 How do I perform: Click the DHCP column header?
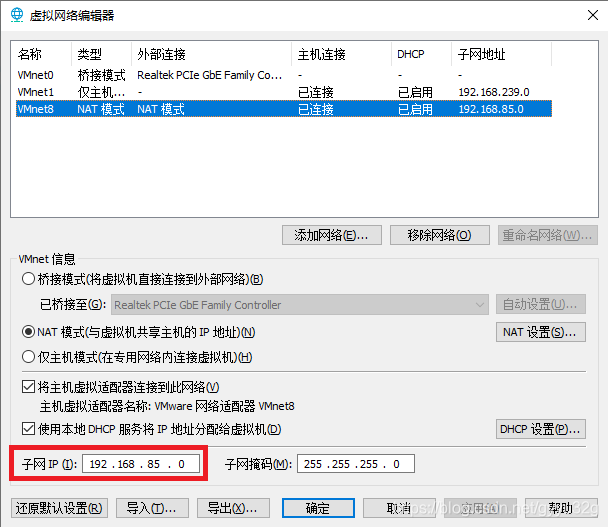(421, 54)
